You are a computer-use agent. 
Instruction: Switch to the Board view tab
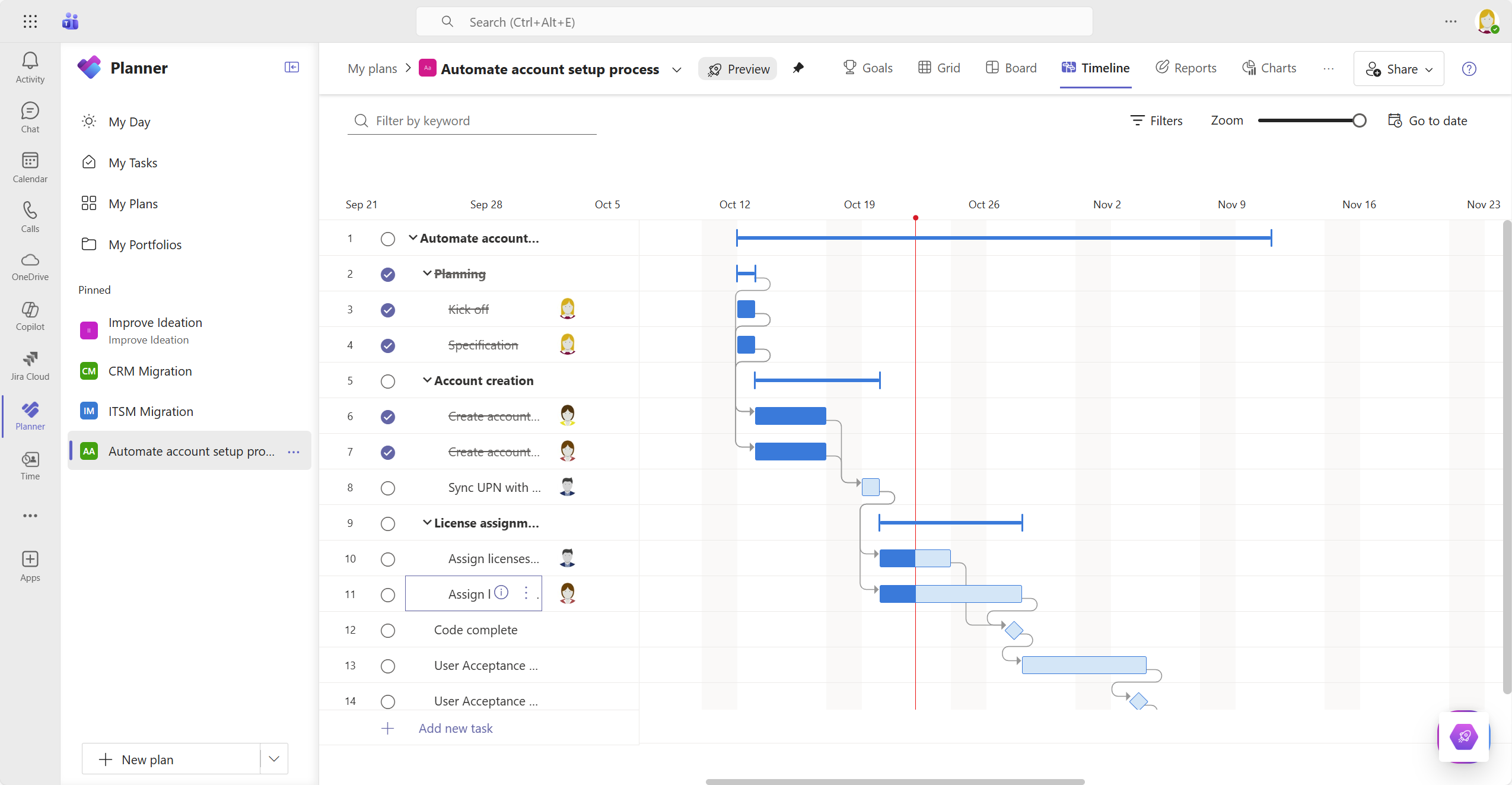(1011, 68)
